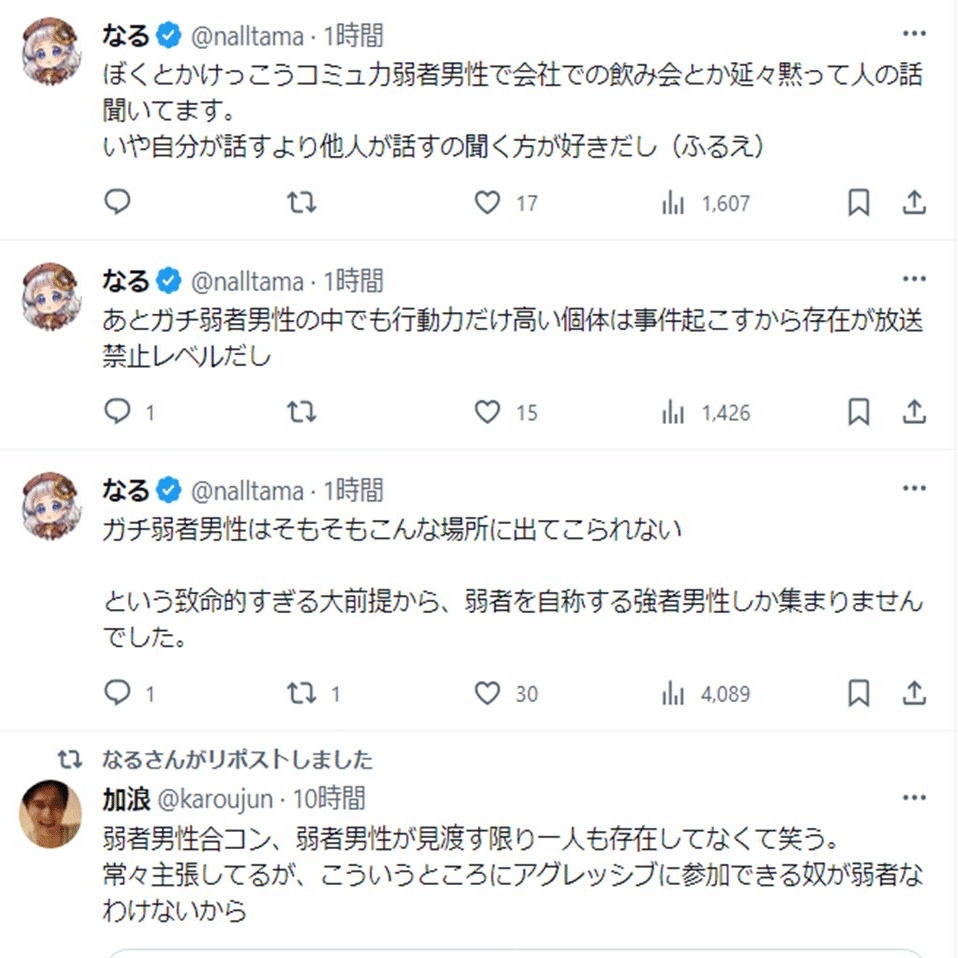Share the 放送禁止レベル tweet
The height and width of the screenshot is (958, 958).
coord(914,412)
